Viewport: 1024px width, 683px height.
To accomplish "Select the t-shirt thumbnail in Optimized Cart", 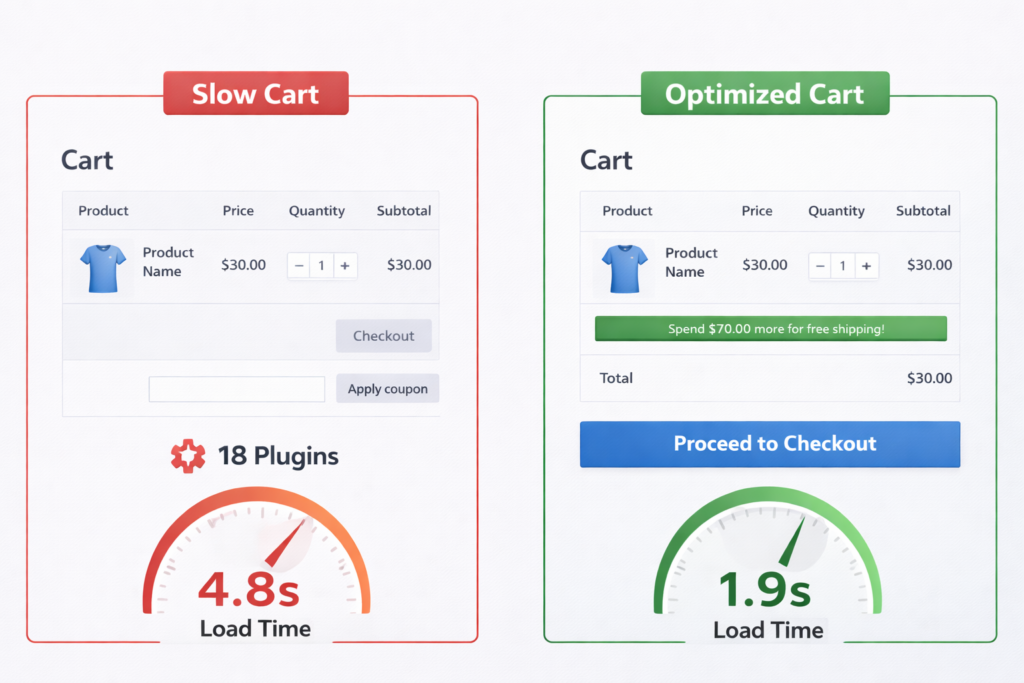I will tap(624, 265).
